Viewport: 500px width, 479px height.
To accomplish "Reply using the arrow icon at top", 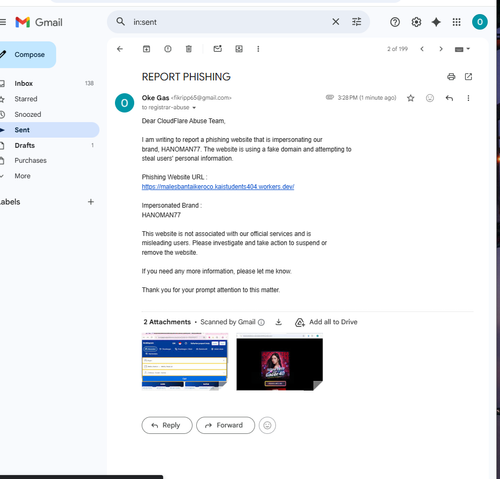I will point(449,98).
